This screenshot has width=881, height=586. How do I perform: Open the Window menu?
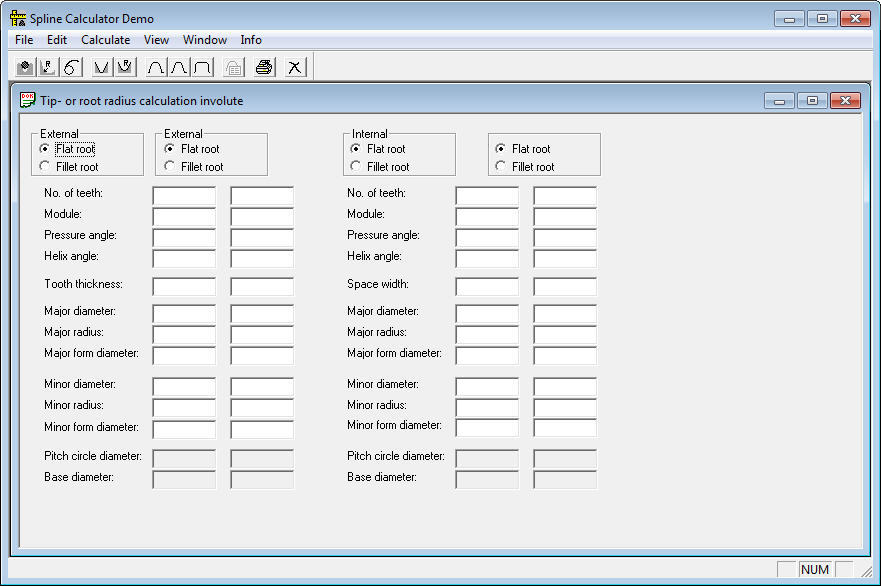pyautogui.click(x=204, y=40)
